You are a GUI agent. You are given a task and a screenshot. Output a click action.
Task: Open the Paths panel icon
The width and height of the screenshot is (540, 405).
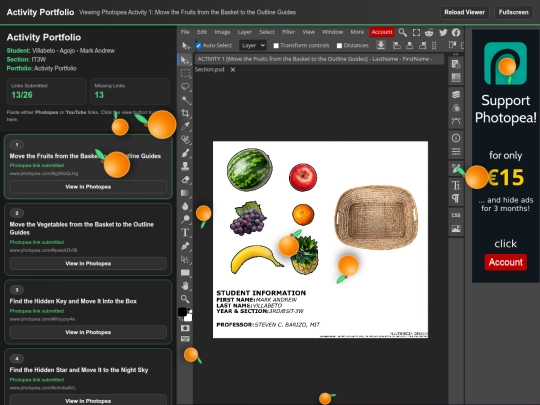[456, 121]
